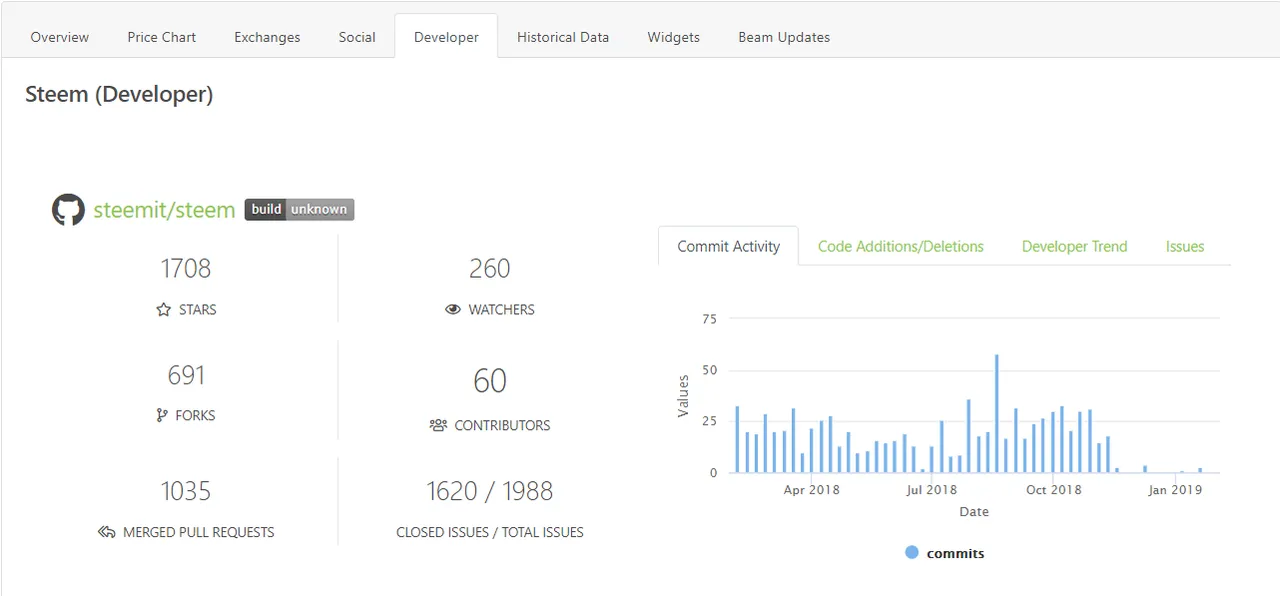Click the 1035 merged pull requests count
The width and height of the screenshot is (1280, 596).
pyautogui.click(x=186, y=491)
